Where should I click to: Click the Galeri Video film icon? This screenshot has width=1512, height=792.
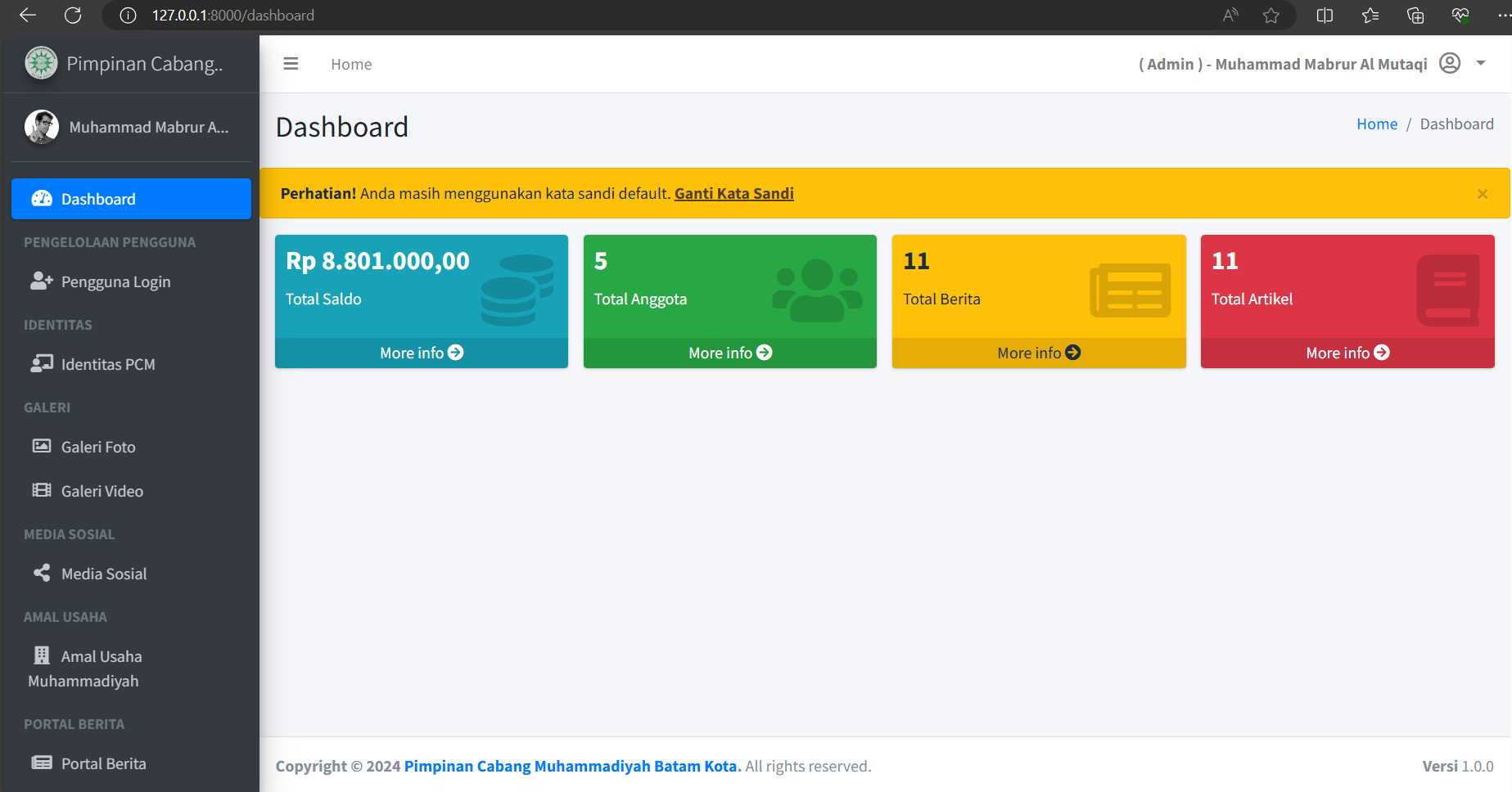(x=42, y=490)
